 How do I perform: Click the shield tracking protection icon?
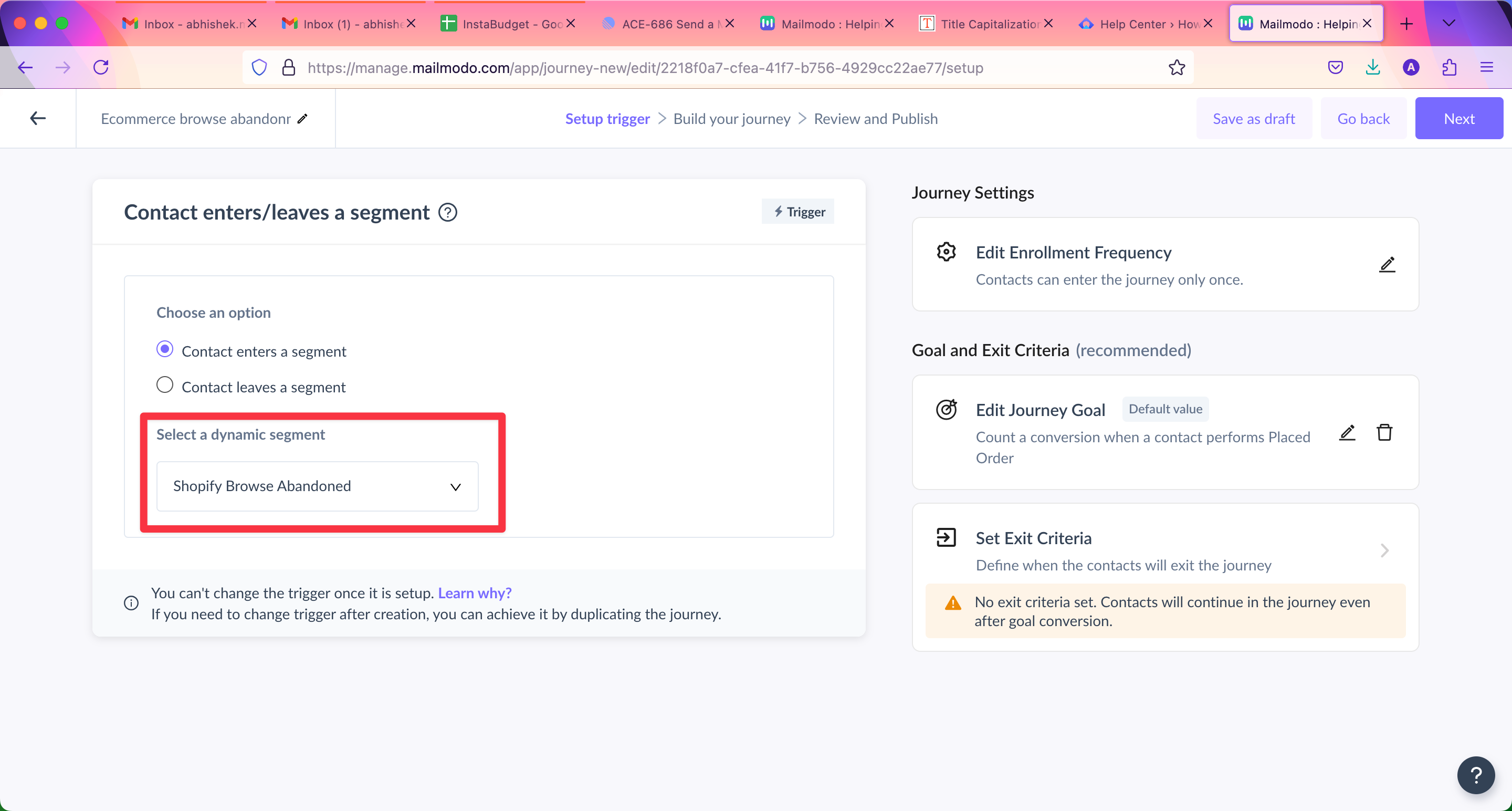(x=259, y=68)
